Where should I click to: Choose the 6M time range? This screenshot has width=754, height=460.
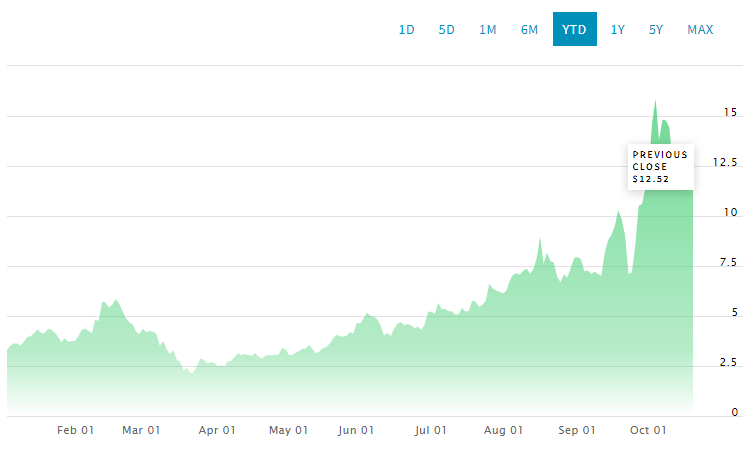pyautogui.click(x=529, y=29)
